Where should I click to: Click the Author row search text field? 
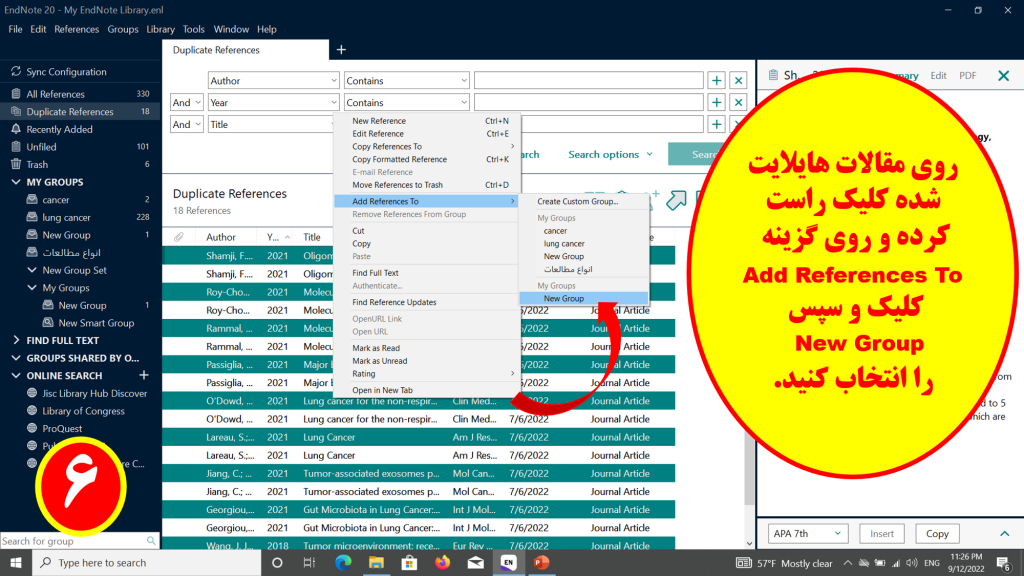[588, 81]
